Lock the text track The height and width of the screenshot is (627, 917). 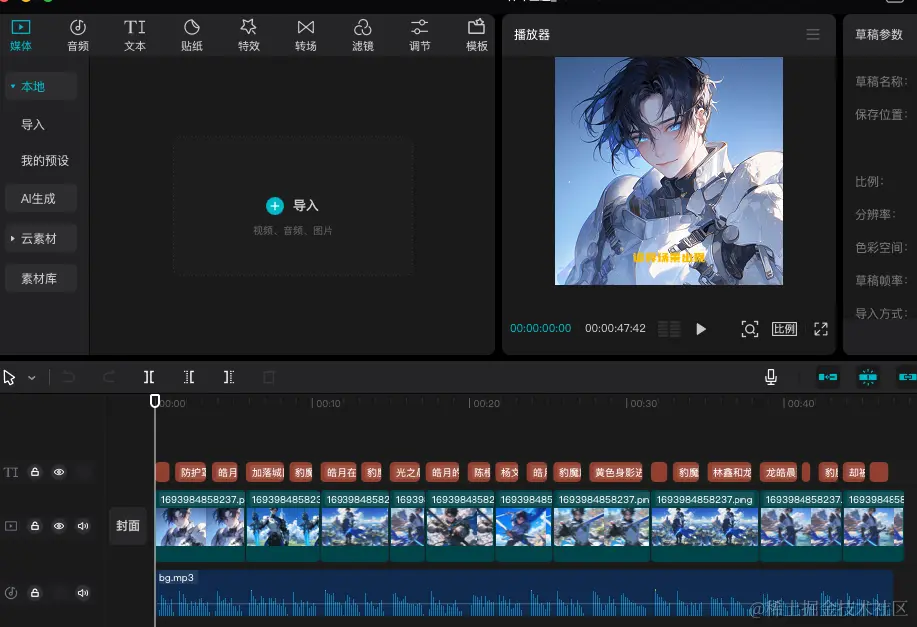[35, 471]
